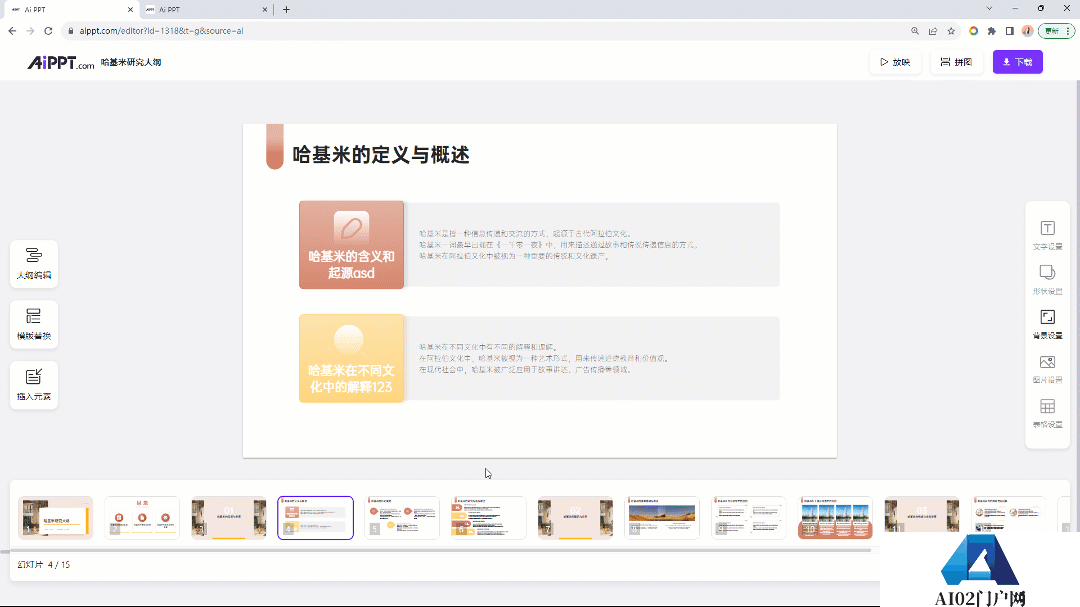The image size is (1080, 607).
Task: Click the browser address bar URL
Action: [x=161, y=31]
